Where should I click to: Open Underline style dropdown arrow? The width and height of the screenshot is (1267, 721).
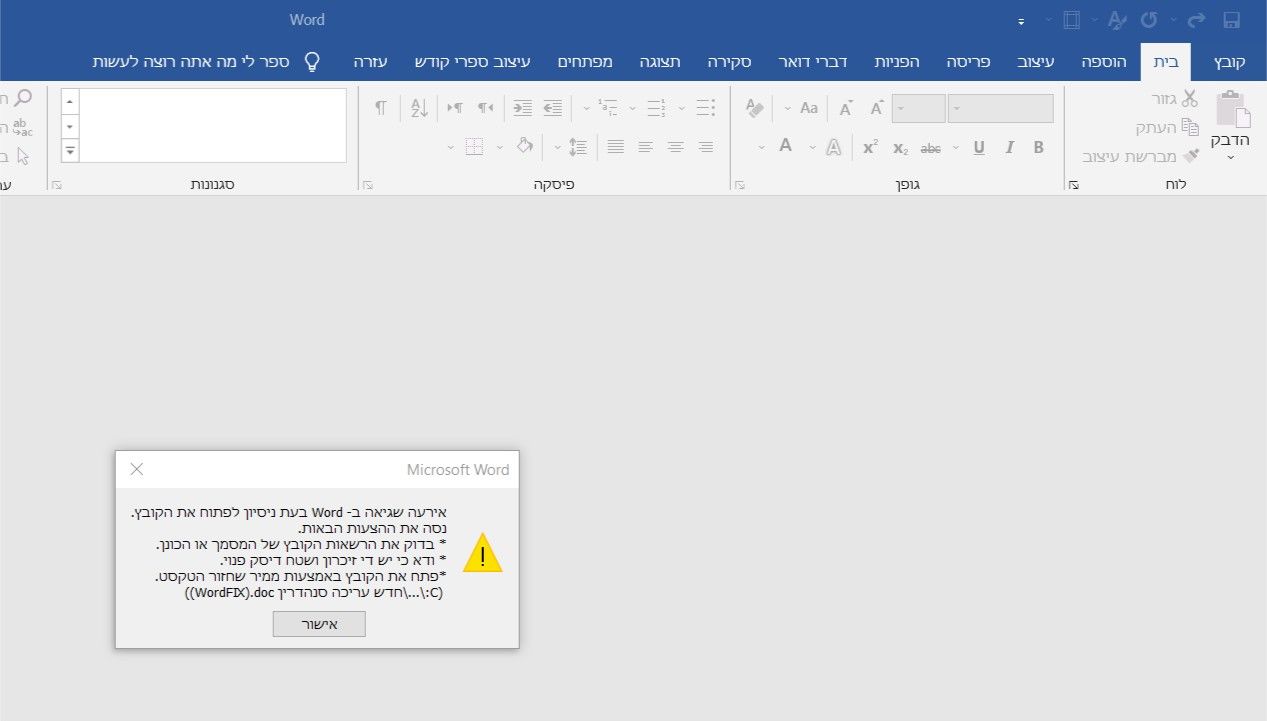pyautogui.click(x=957, y=148)
